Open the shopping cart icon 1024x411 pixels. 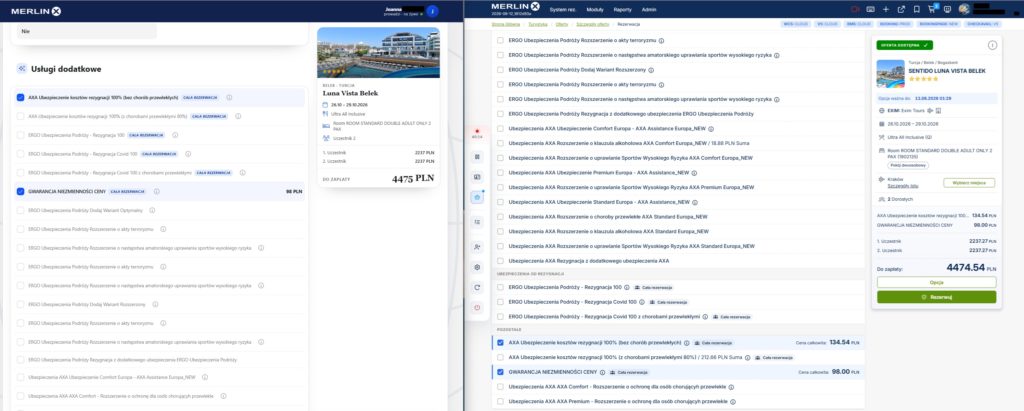(x=933, y=8)
